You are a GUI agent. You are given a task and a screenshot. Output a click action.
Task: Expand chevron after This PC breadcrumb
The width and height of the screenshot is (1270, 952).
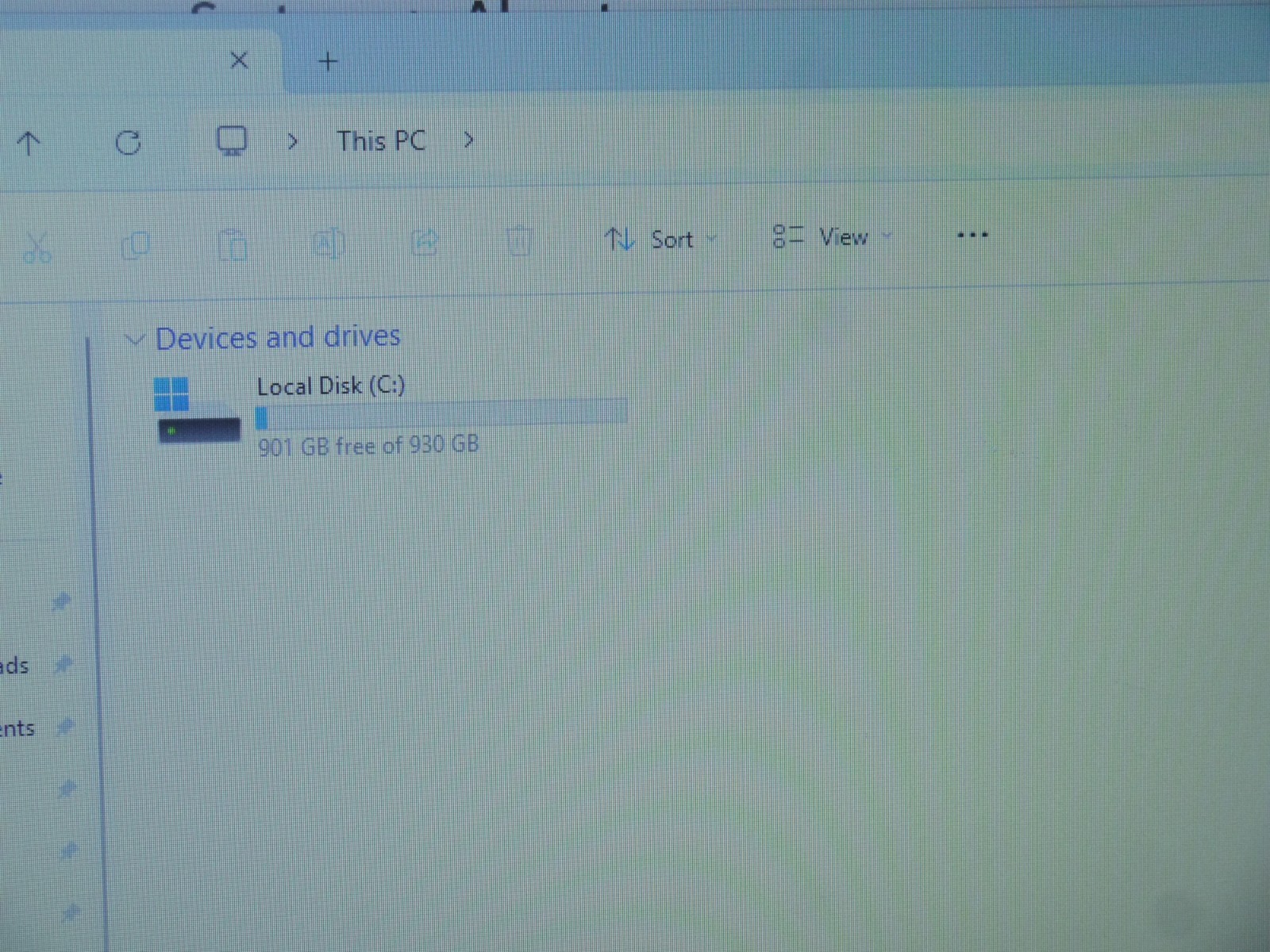pos(468,140)
